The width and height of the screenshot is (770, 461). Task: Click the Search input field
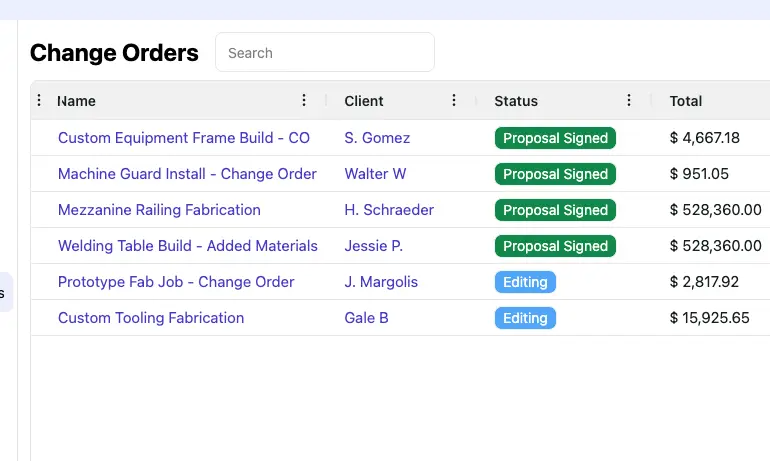(x=324, y=53)
